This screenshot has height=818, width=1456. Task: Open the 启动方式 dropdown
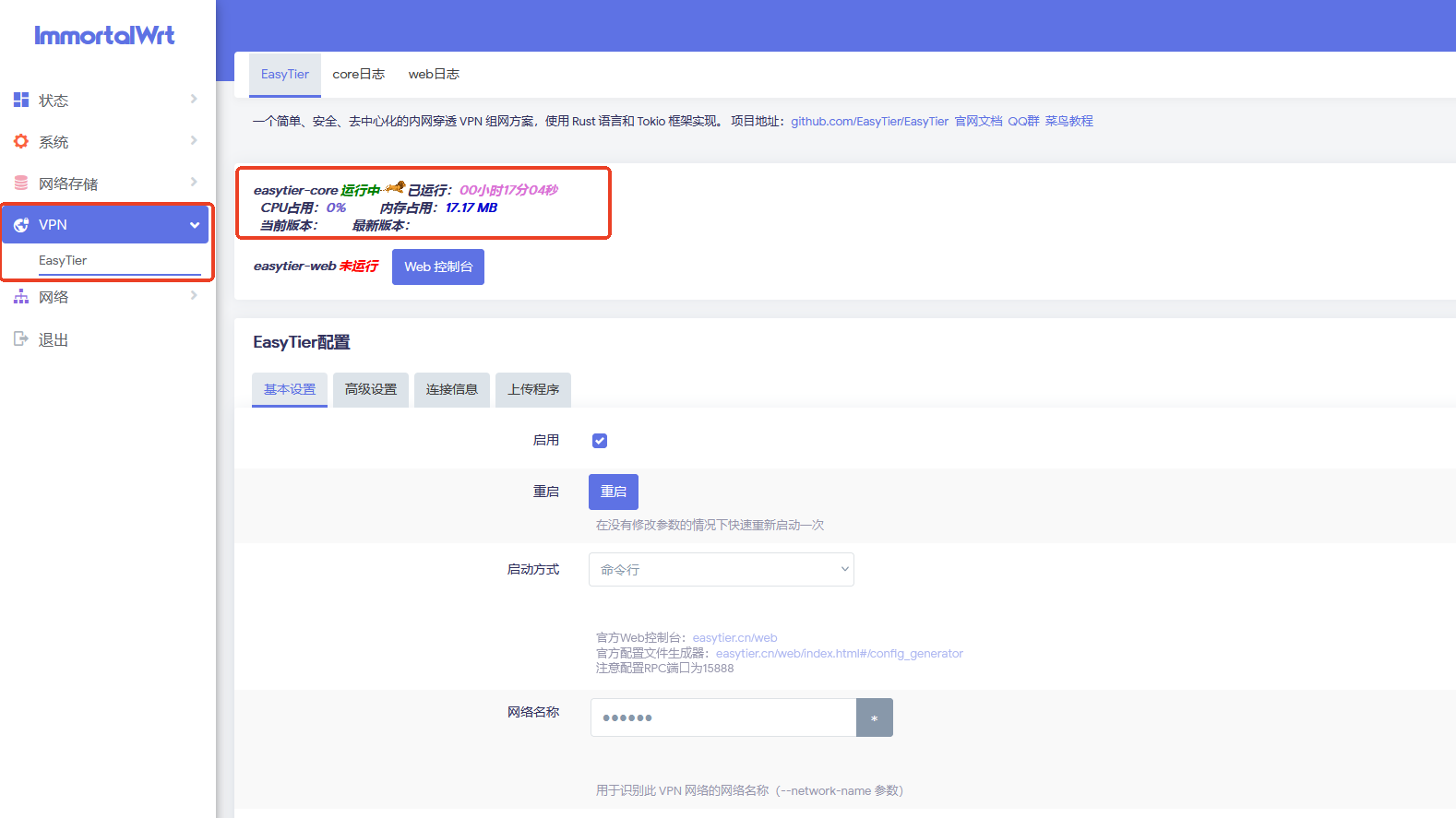pyautogui.click(x=722, y=570)
